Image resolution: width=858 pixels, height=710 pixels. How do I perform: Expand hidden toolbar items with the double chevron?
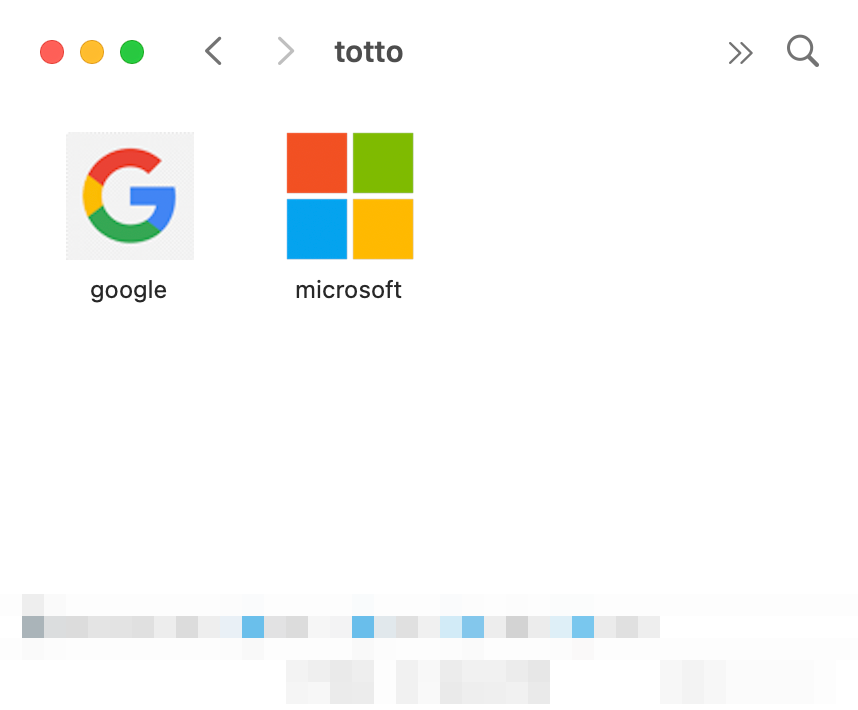(741, 53)
